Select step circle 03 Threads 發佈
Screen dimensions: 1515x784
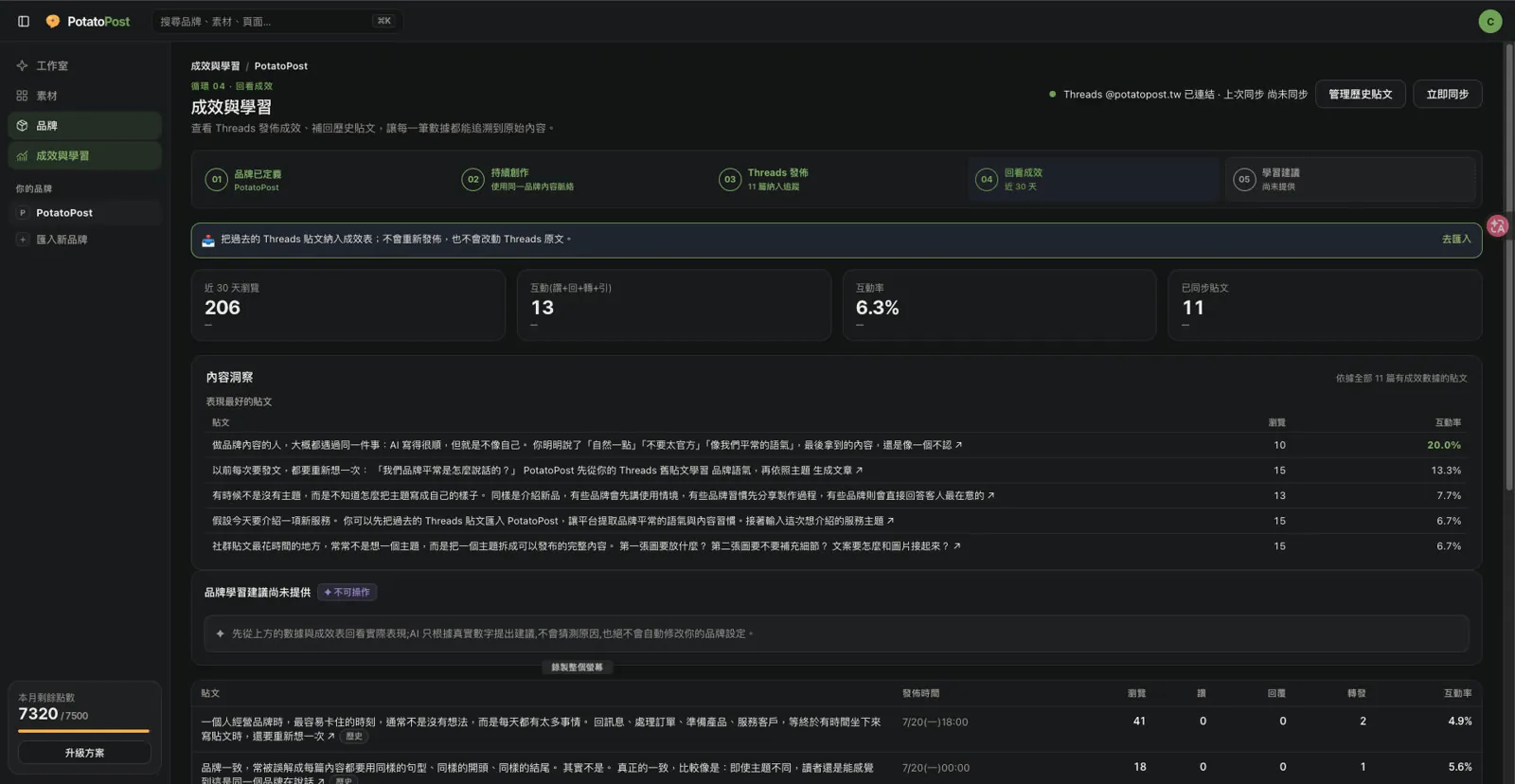tap(730, 180)
